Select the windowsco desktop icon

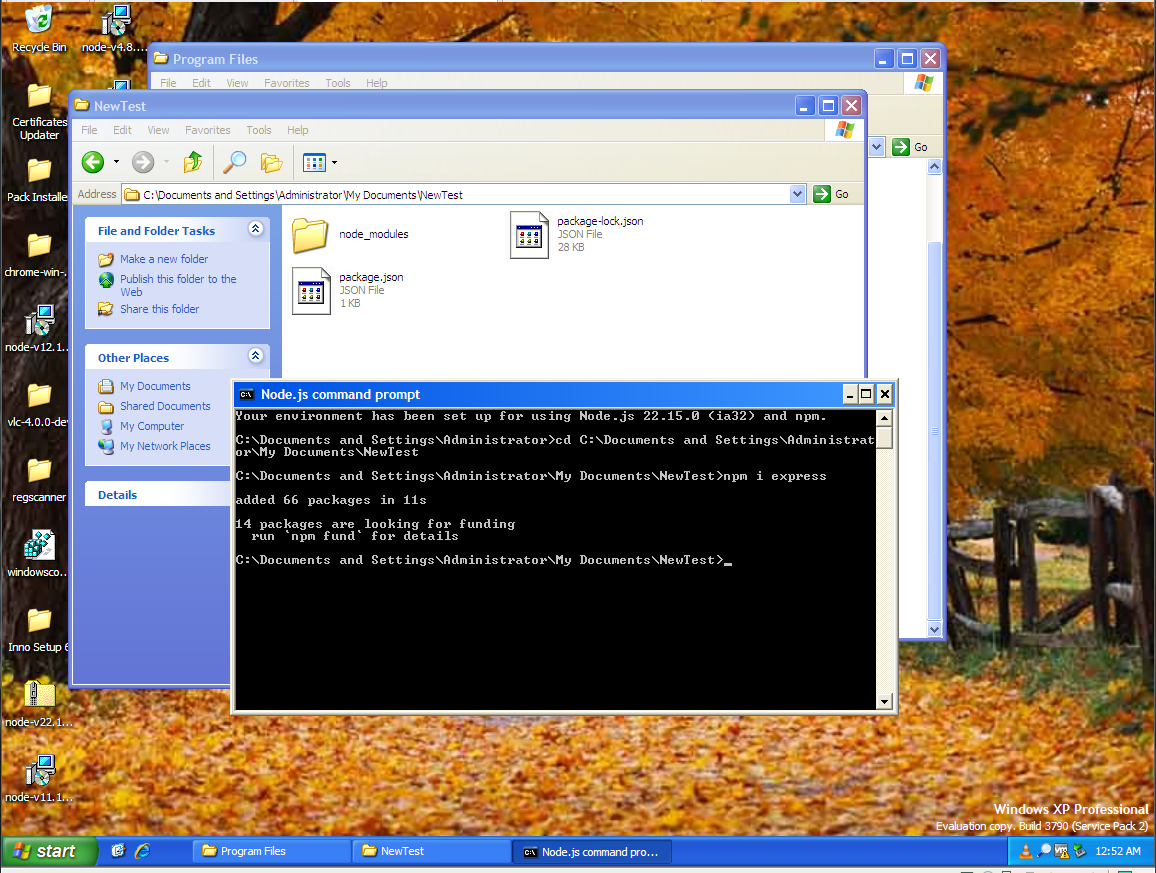pos(39,545)
